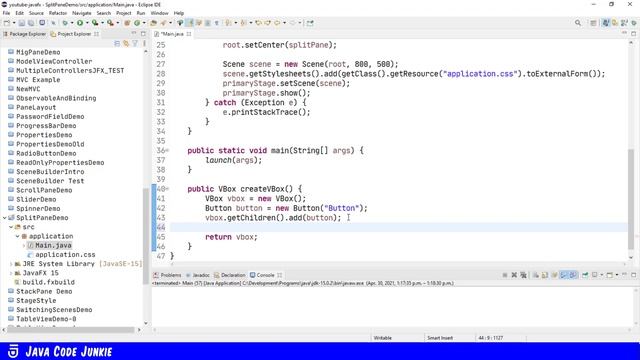The height and width of the screenshot is (360, 640).
Task: Open the Run menu
Action: point(141,13)
